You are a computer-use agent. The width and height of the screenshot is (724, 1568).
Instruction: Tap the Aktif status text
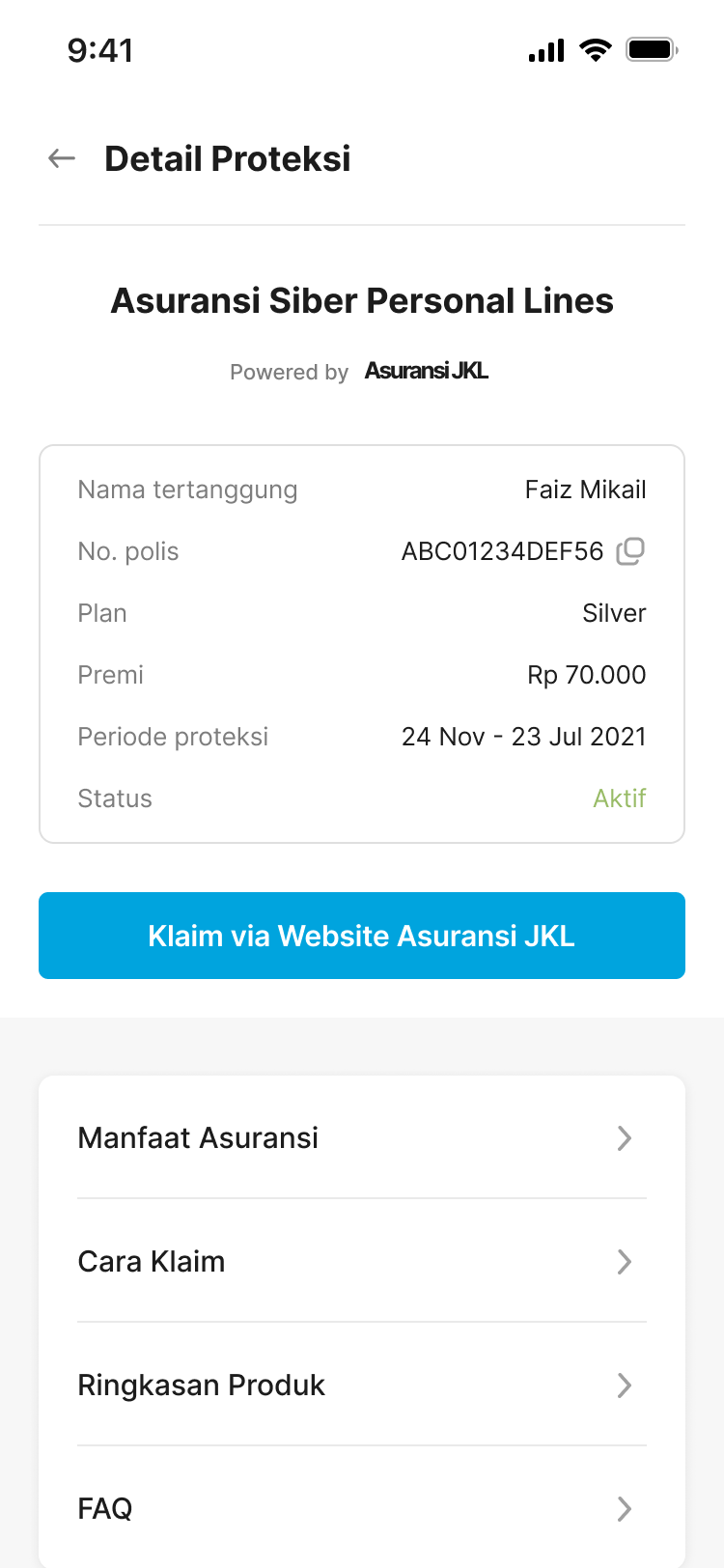pyautogui.click(x=619, y=798)
